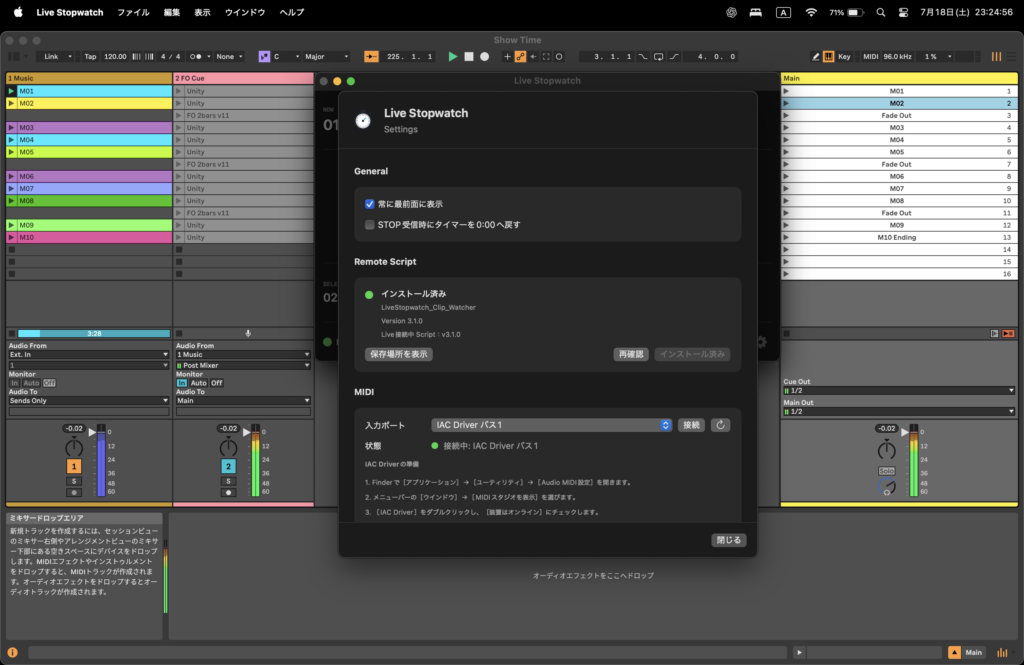This screenshot has width=1024, height=665.
Task: Click the Re-enable Automation back arrow
Action: coord(534,57)
